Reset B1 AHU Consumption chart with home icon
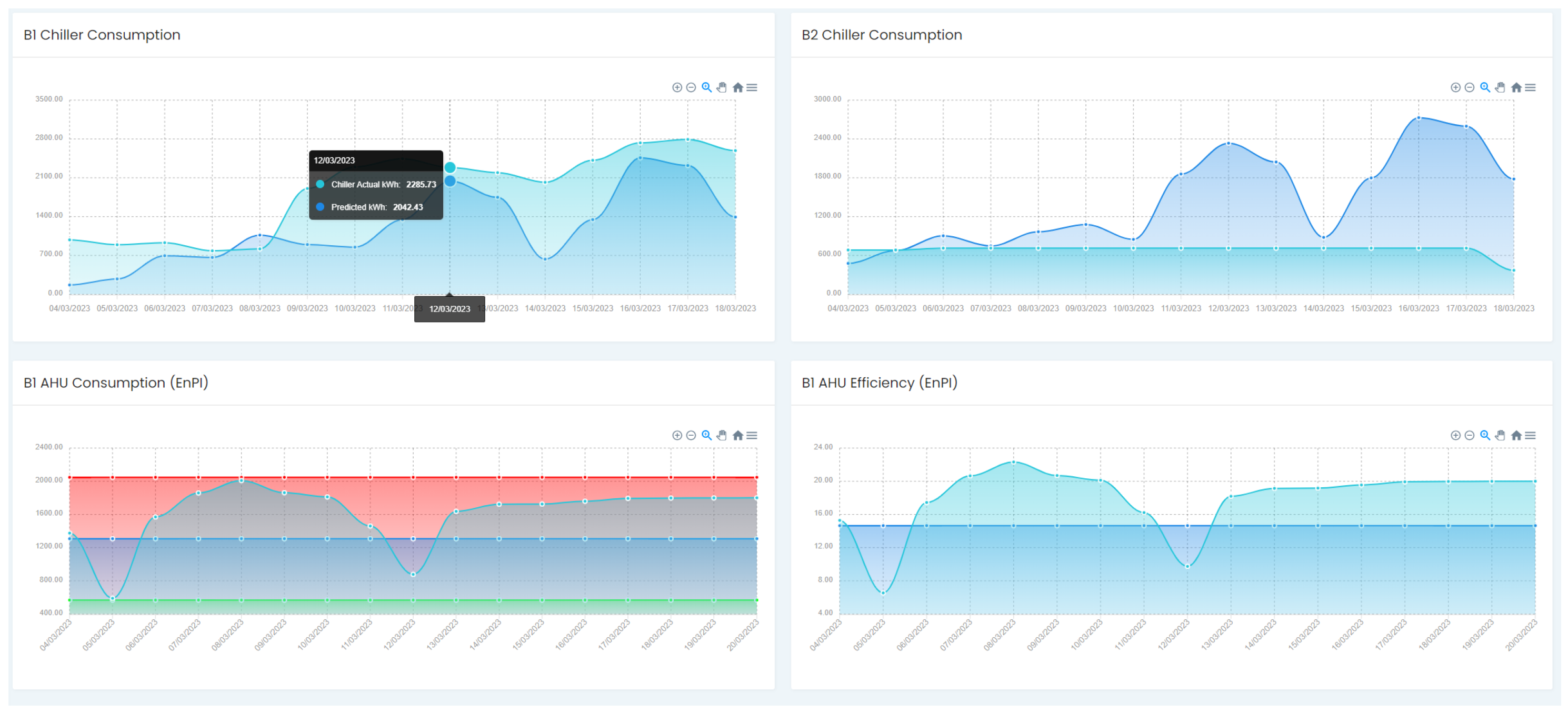1568x713 pixels. click(738, 436)
